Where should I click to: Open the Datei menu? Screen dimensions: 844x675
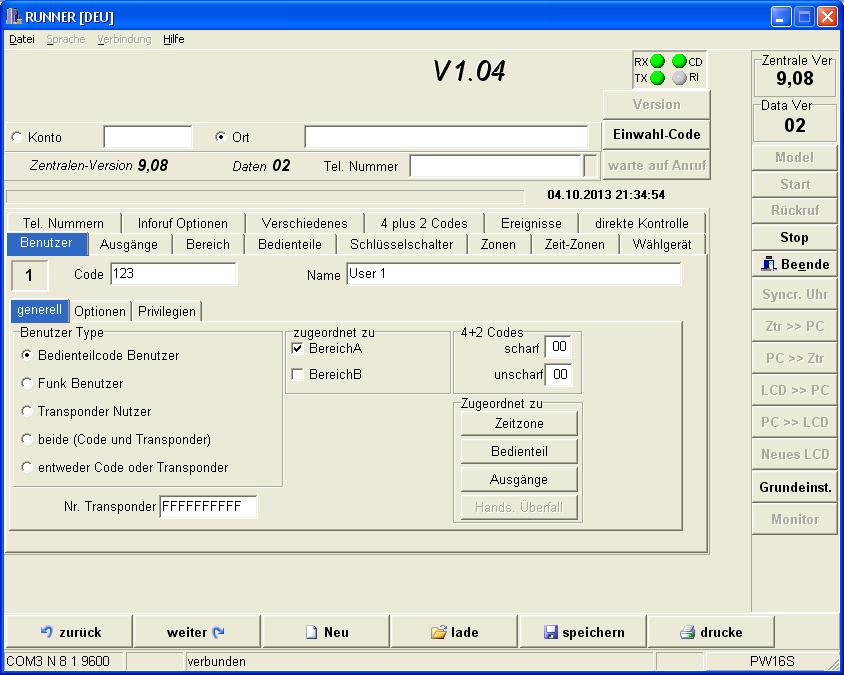click(21, 39)
